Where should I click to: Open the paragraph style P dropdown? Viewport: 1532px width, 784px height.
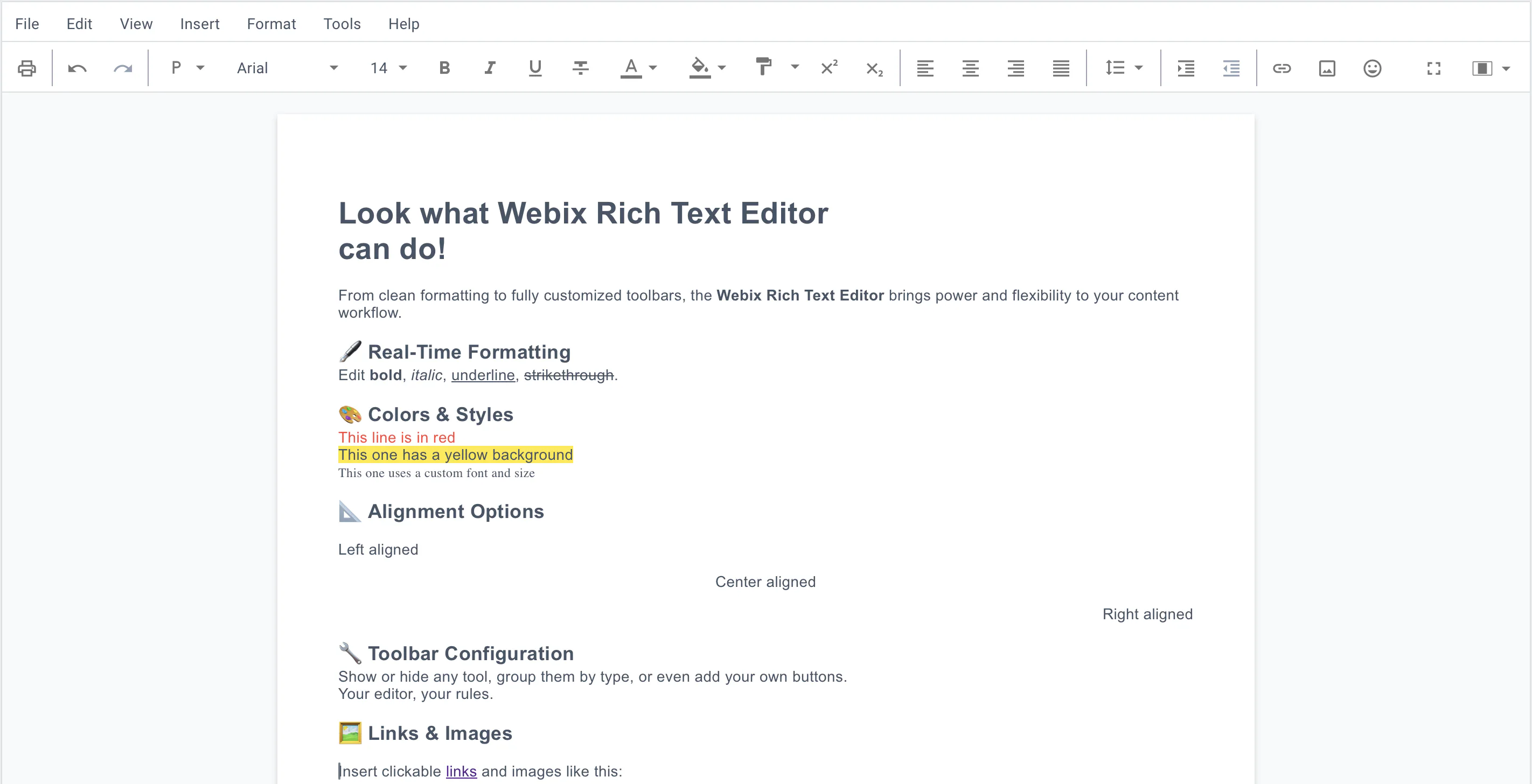187,68
